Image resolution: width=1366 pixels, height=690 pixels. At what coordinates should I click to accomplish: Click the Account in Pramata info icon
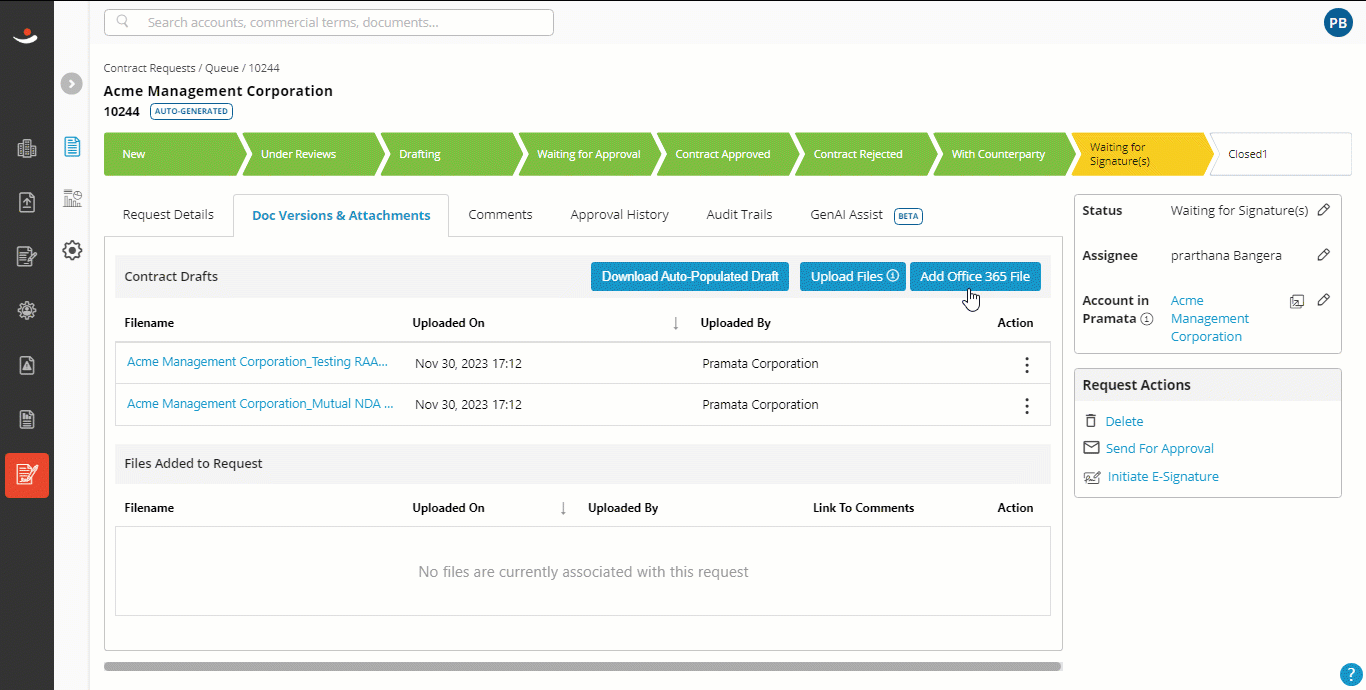point(1147,319)
